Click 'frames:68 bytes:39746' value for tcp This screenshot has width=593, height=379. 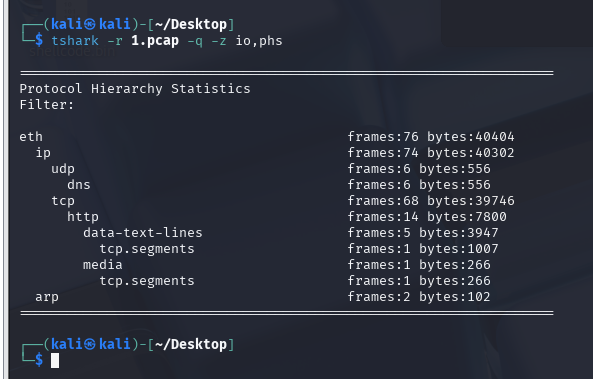tap(431, 201)
